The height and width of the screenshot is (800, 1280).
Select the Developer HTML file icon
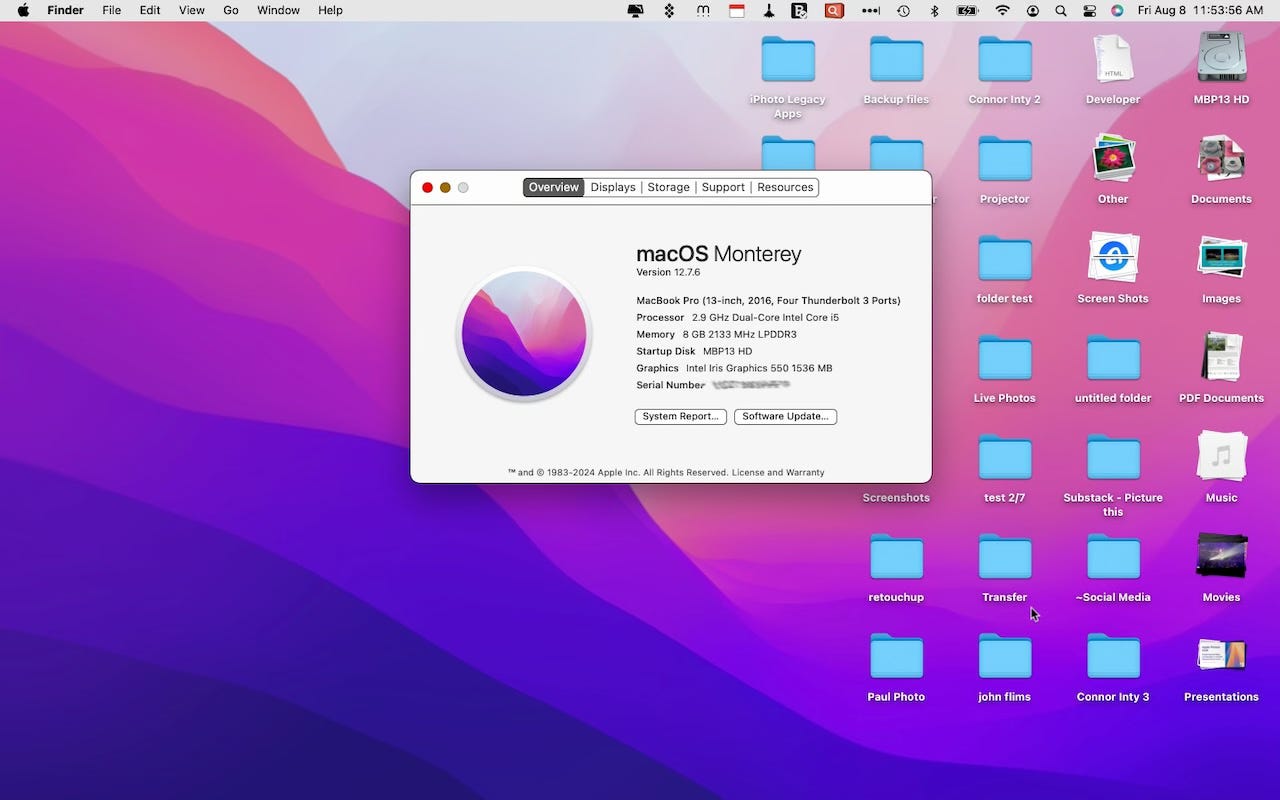pos(1113,58)
